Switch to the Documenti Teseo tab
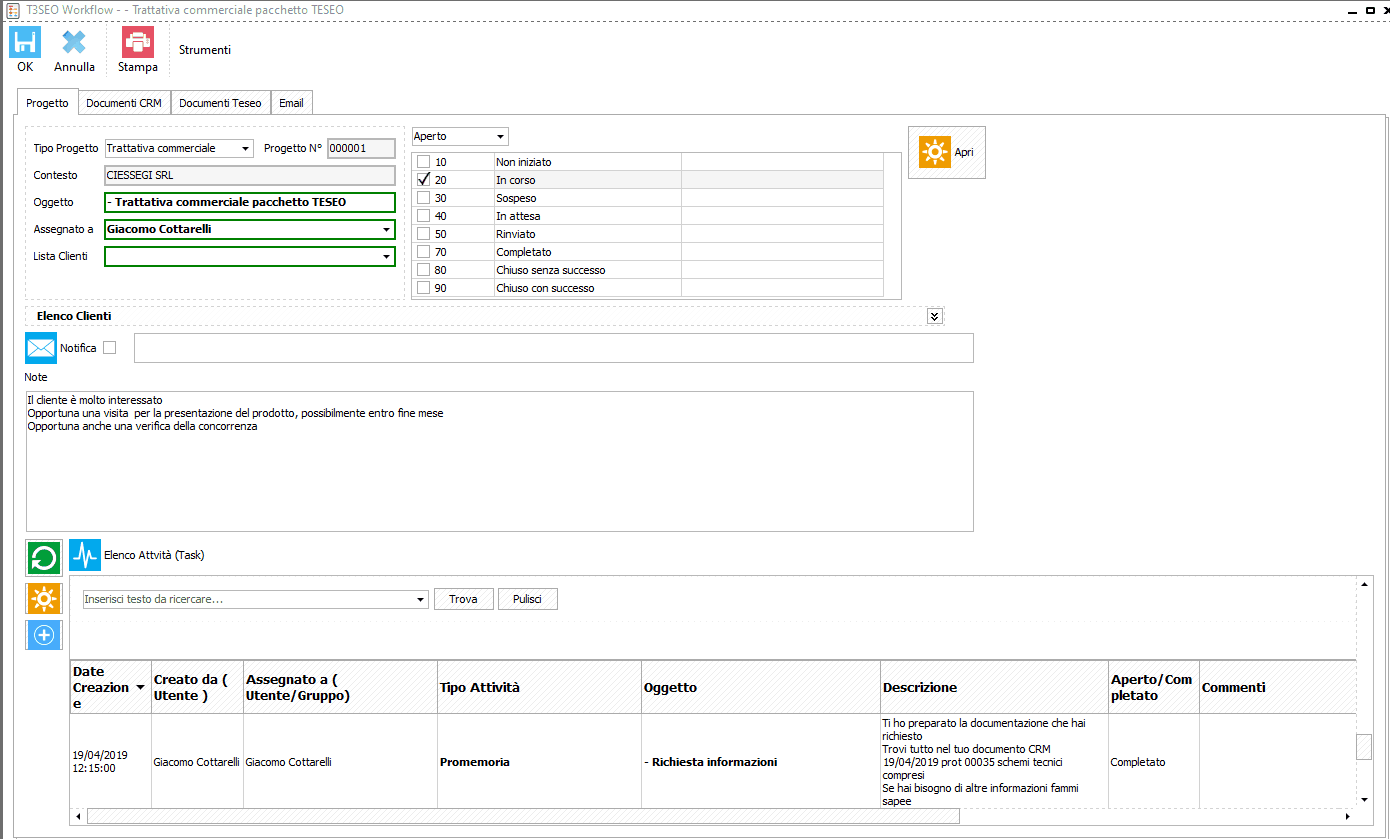The width and height of the screenshot is (1390, 839). pos(220,103)
